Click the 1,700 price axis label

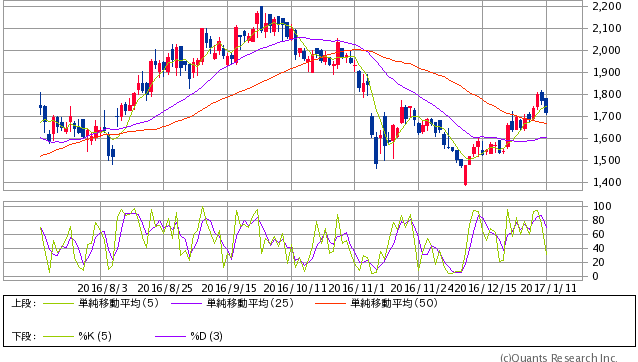click(607, 116)
